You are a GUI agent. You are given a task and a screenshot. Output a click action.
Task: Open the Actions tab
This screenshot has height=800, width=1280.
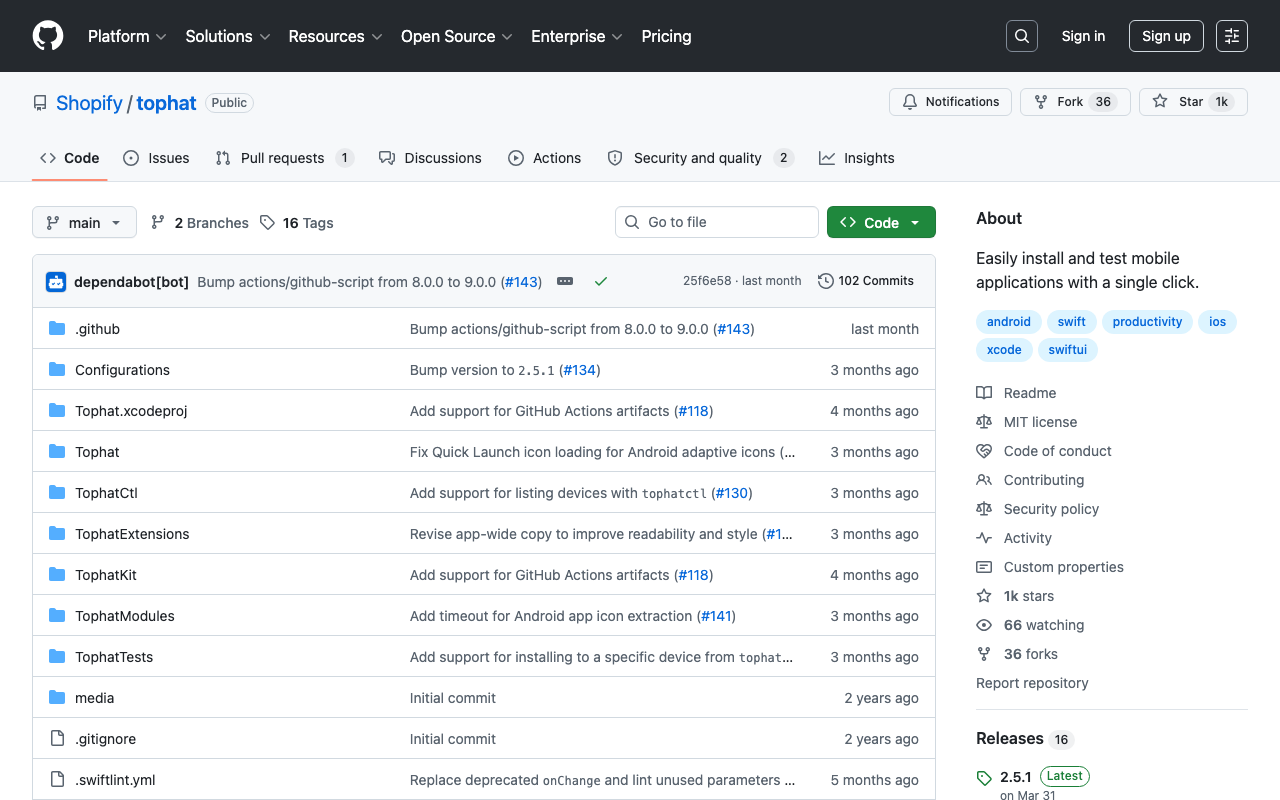tap(544, 158)
